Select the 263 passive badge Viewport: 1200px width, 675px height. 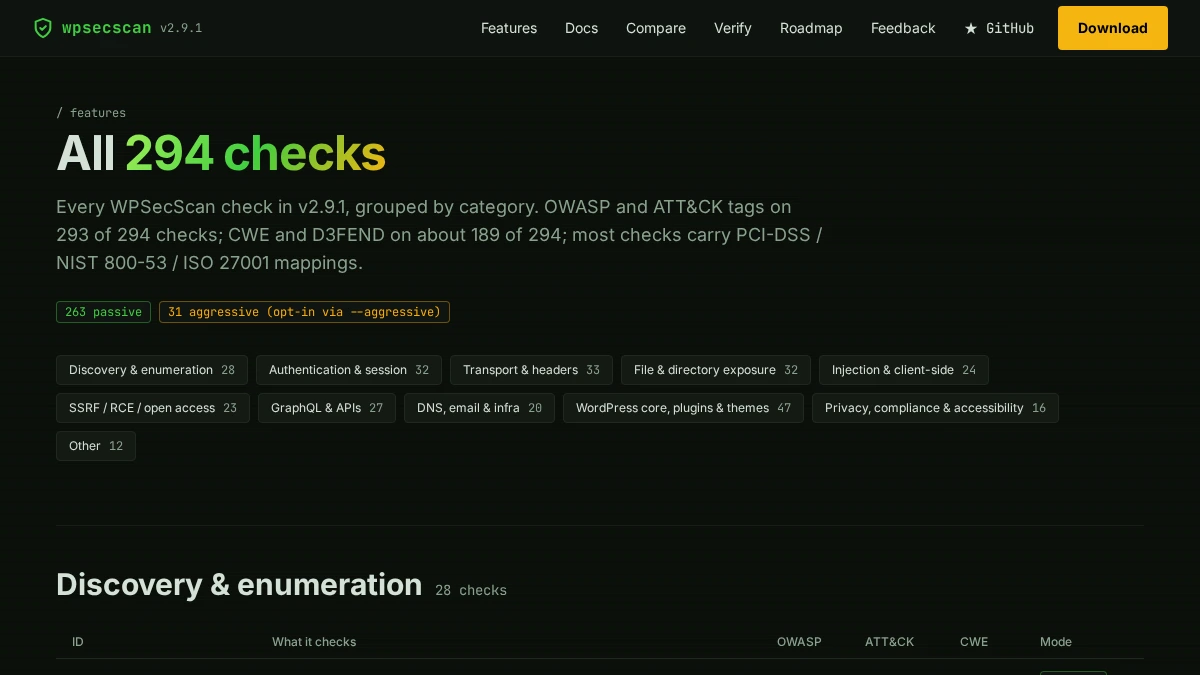103,312
